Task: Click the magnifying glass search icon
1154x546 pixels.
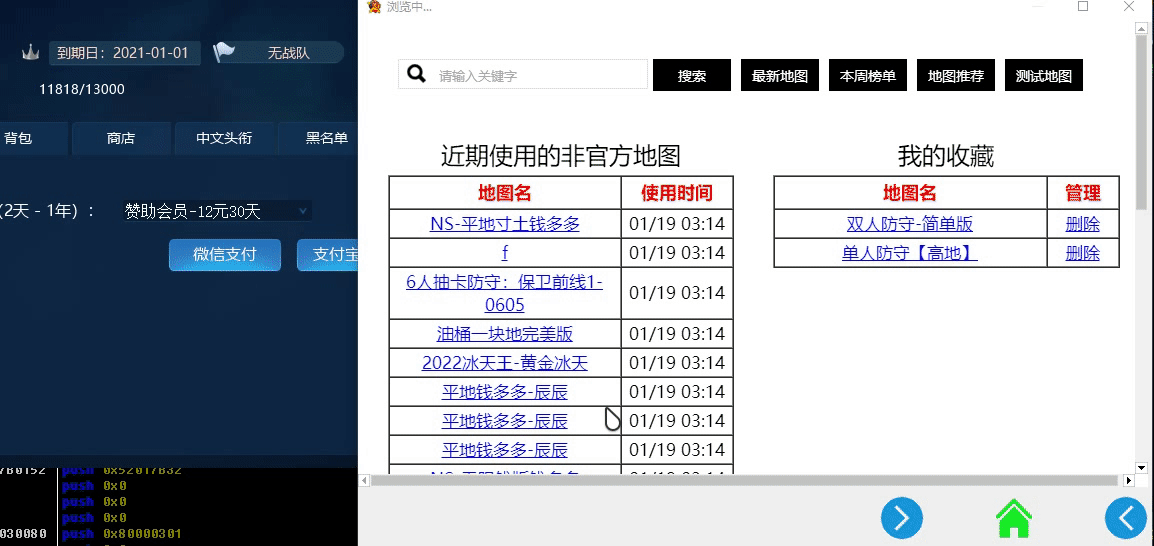Action: (416, 75)
